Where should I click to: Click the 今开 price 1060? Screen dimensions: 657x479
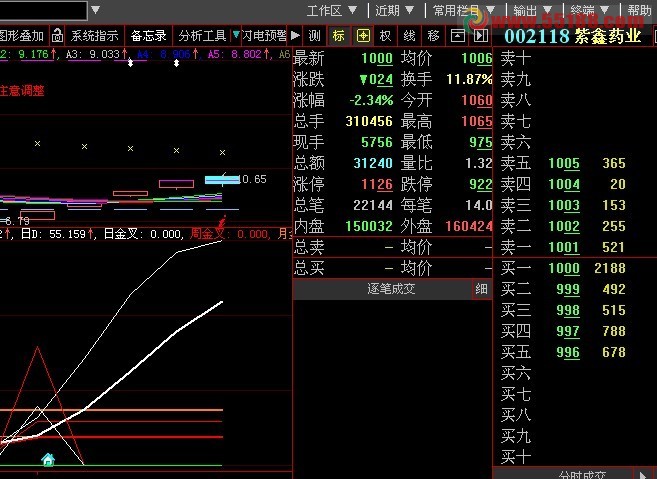pyautogui.click(x=477, y=100)
